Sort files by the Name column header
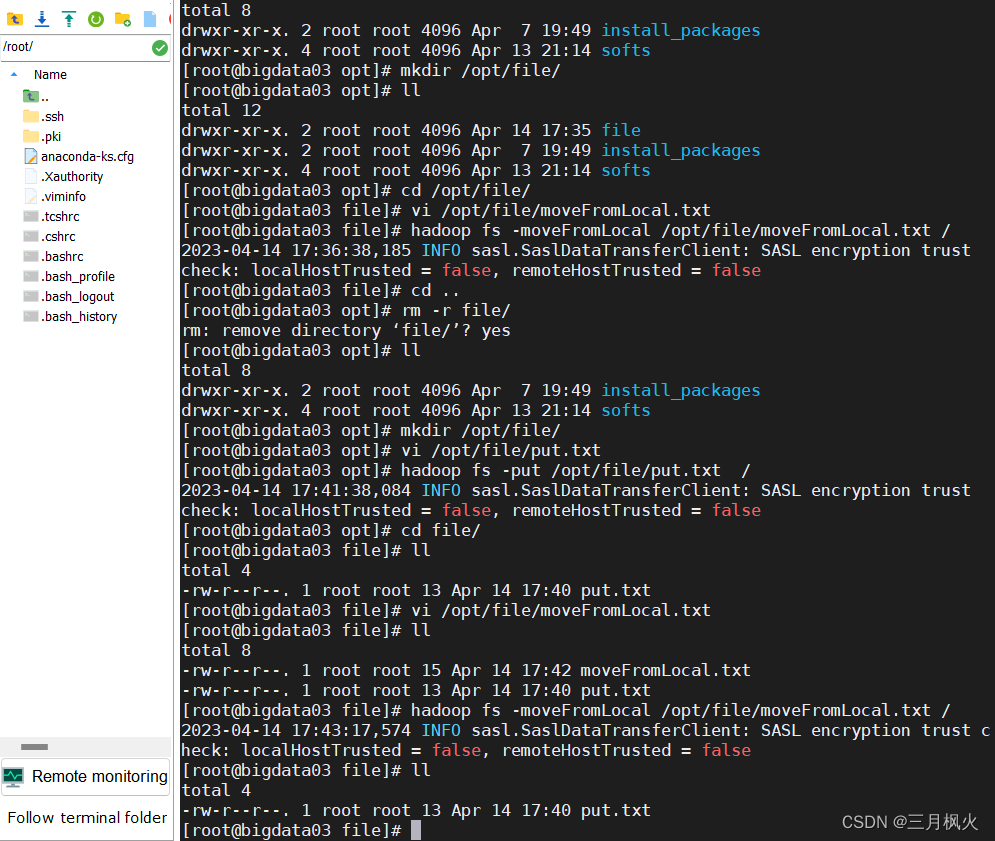 (50, 74)
